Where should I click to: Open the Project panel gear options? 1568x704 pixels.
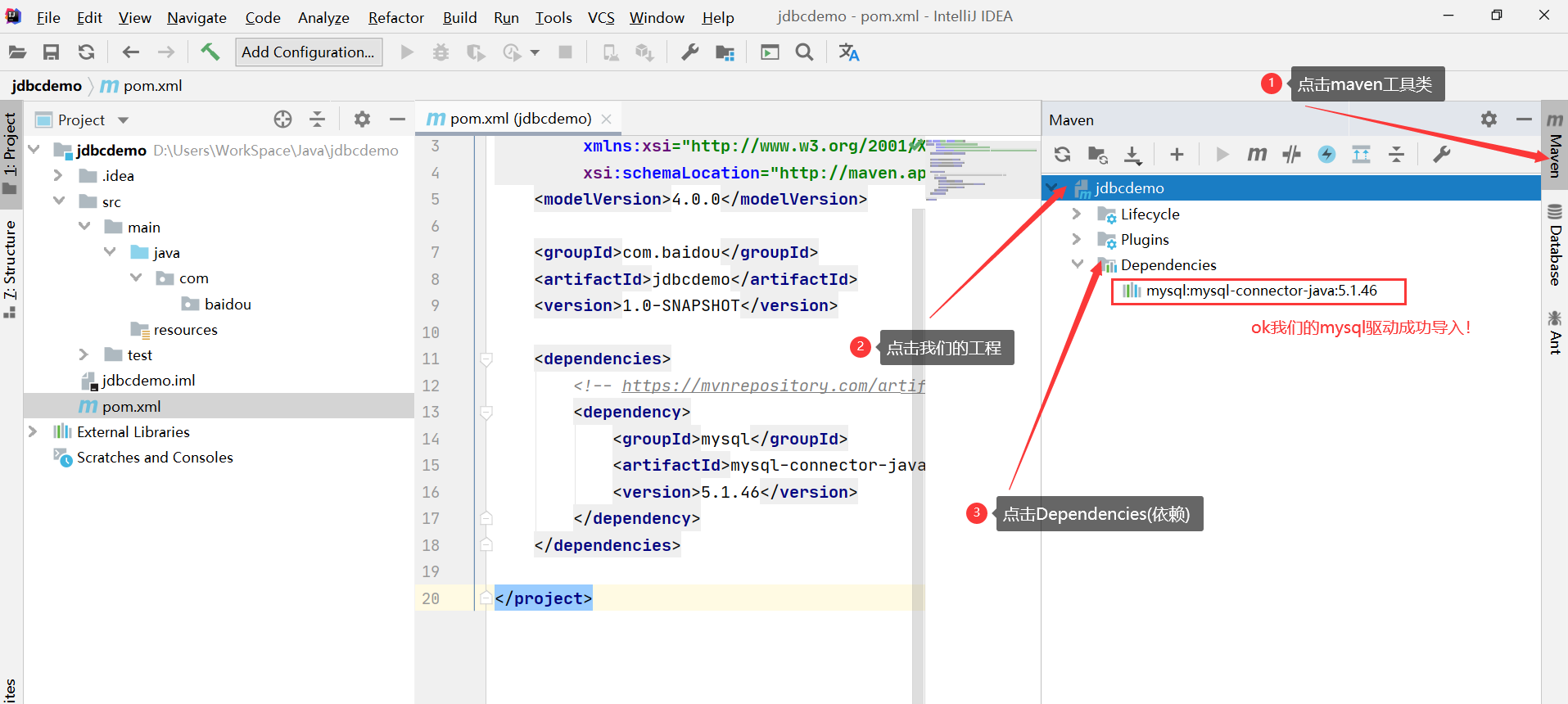[x=362, y=120]
